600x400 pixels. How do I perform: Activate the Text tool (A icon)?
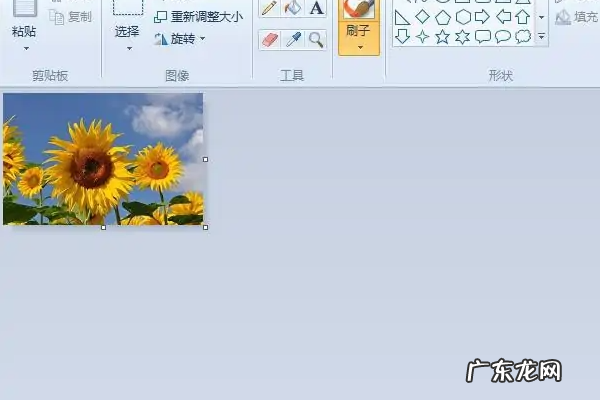(316, 8)
